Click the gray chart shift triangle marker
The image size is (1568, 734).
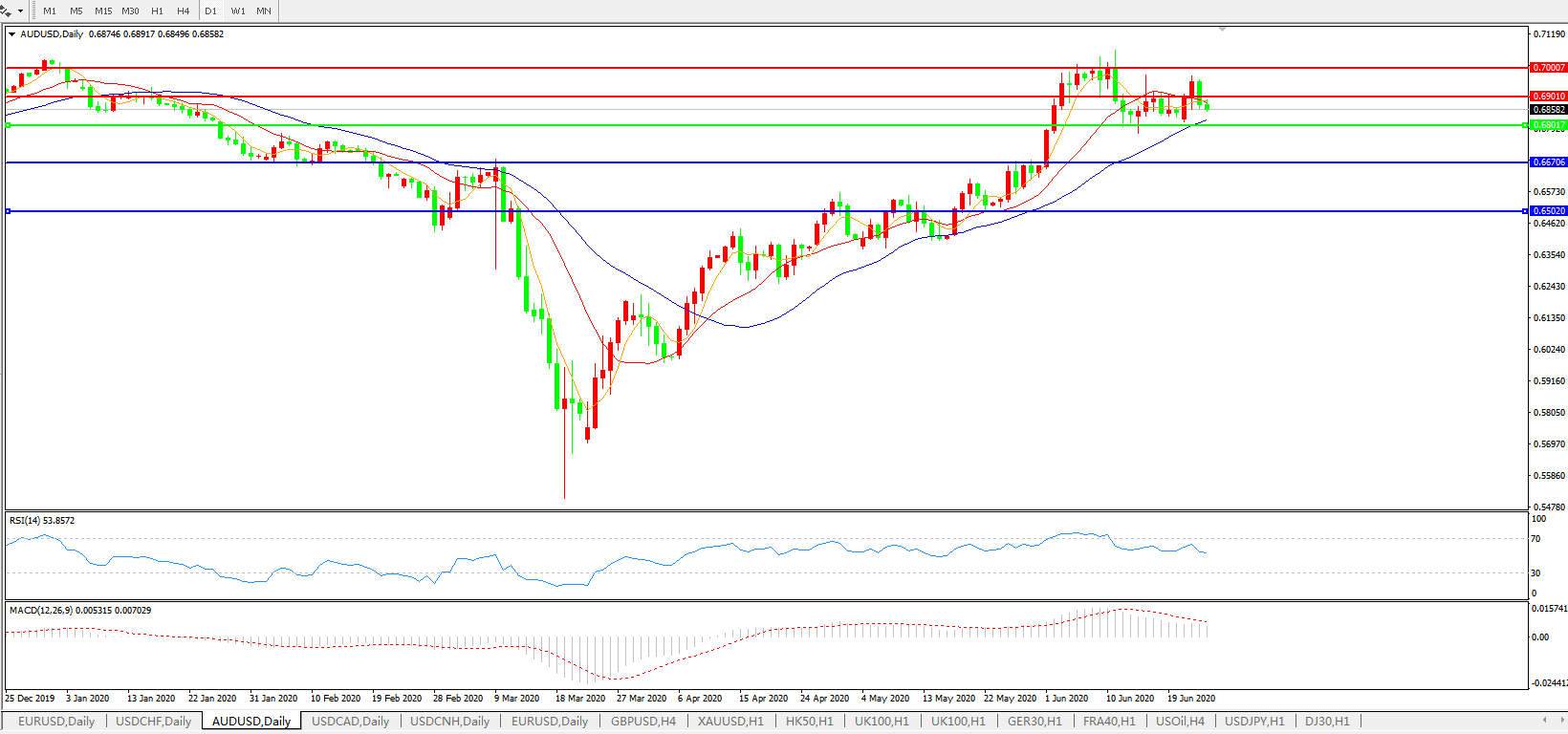tap(1222, 30)
